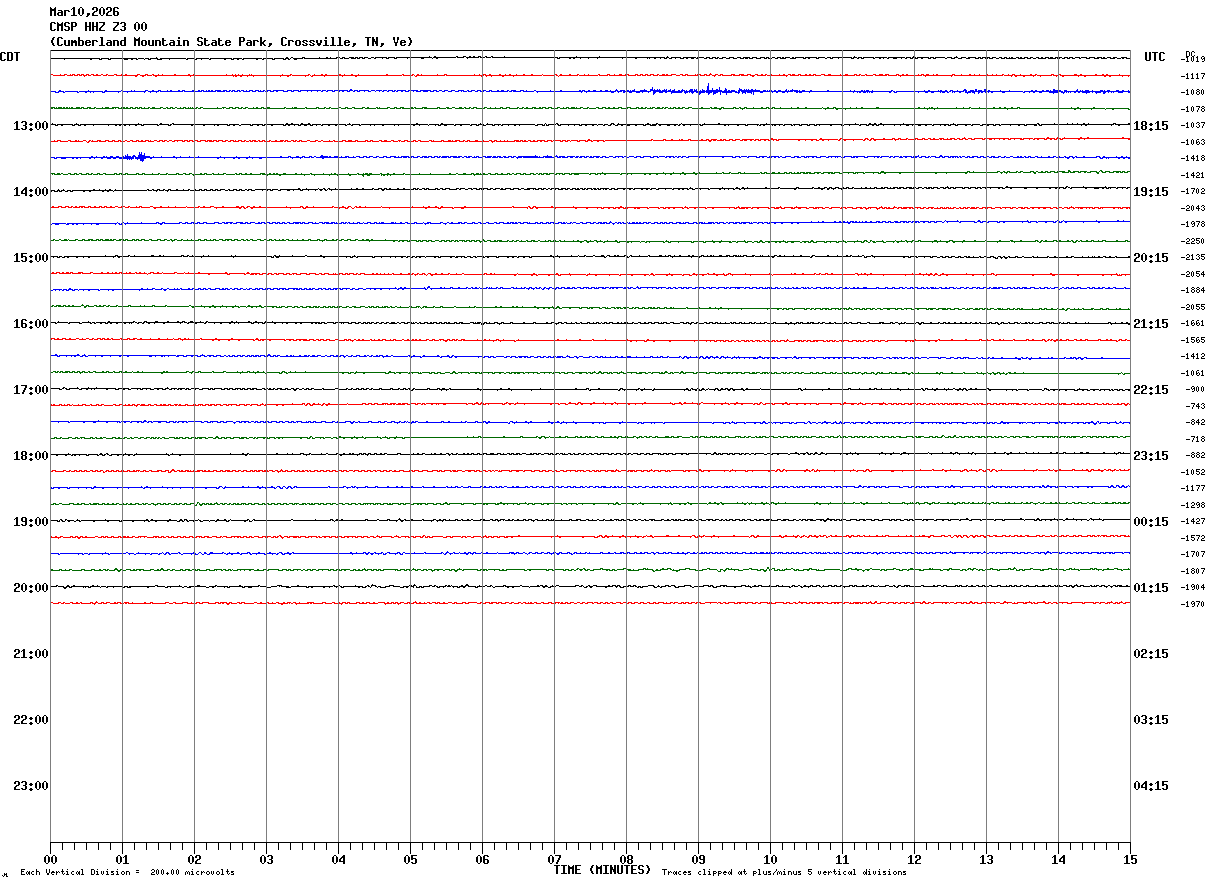Click the DC offset value -1970
Screen dimensions: 1210x886
coord(1194,604)
